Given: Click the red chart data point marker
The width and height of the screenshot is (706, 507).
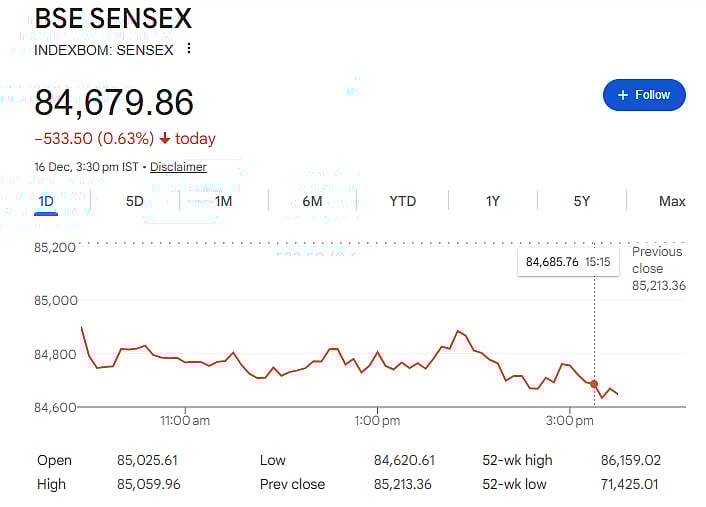Looking at the screenshot, I should pos(594,384).
